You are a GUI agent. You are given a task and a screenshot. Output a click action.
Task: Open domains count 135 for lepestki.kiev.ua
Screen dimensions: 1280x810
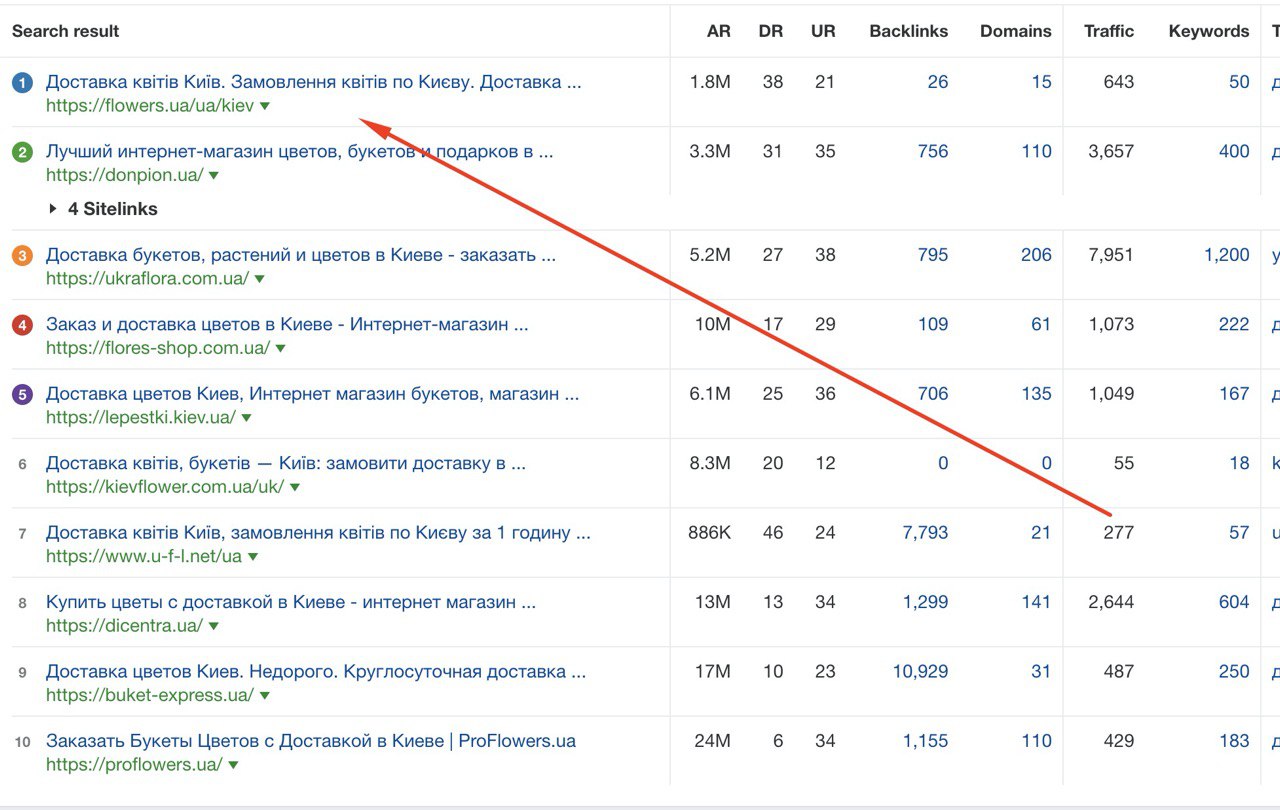(x=1036, y=394)
